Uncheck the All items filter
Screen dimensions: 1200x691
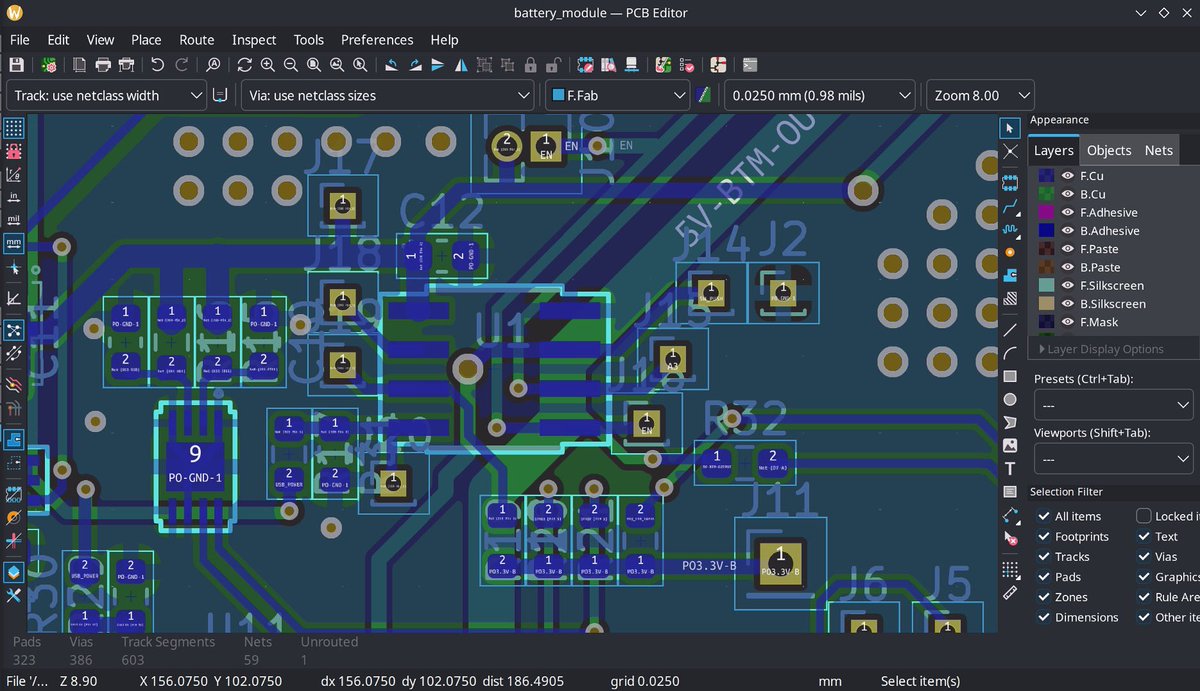(x=1044, y=516)
